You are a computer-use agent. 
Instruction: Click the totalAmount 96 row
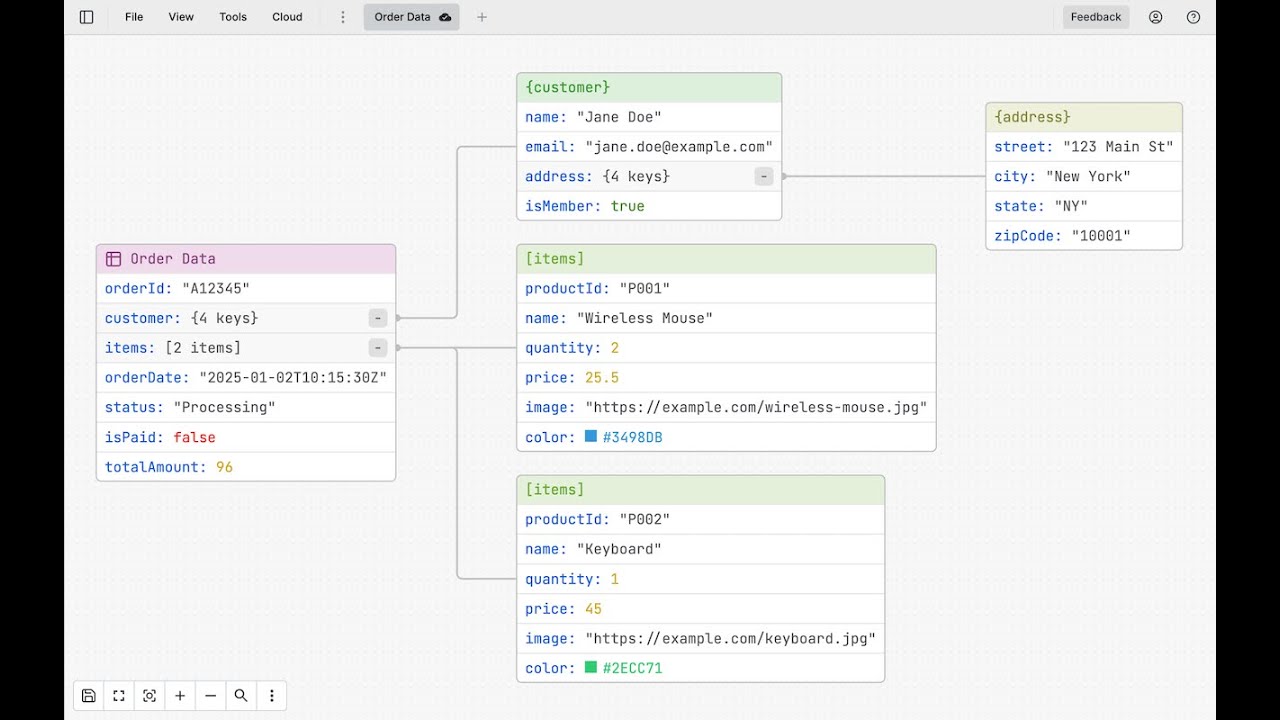(x=246, y=467)
